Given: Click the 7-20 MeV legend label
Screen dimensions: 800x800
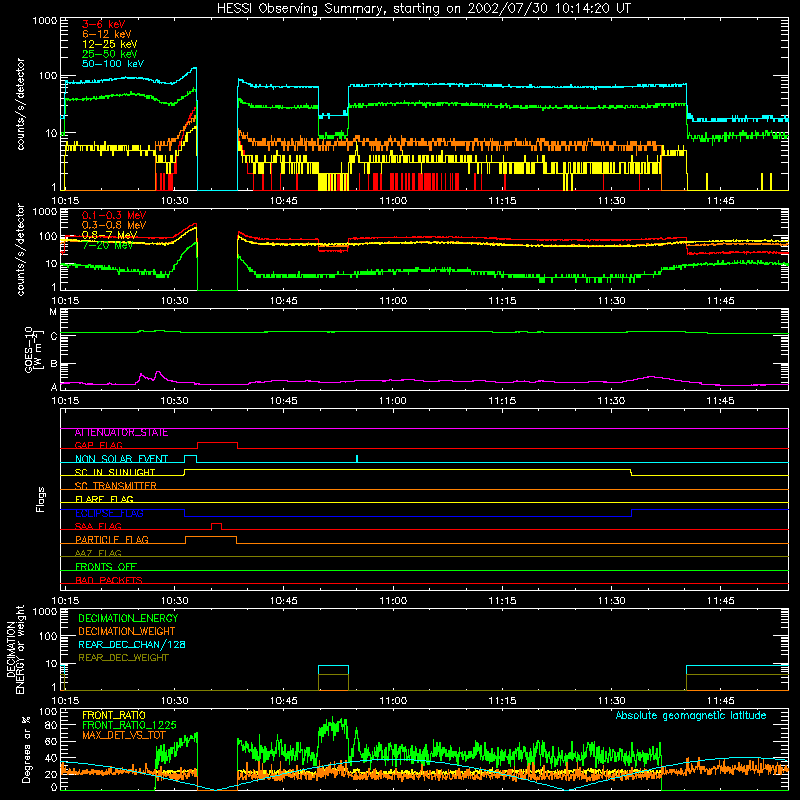Looking at the screenshot, I should [108, 245].
